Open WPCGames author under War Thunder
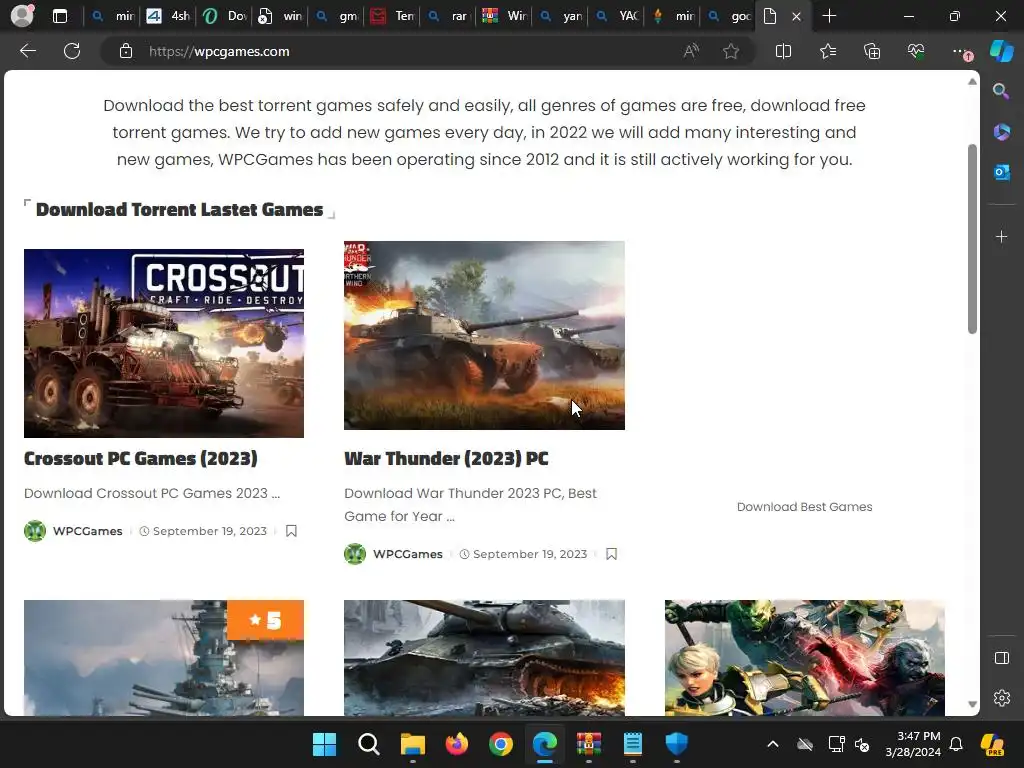Screen dimensions: 1024x768 [x=408, y=554]
